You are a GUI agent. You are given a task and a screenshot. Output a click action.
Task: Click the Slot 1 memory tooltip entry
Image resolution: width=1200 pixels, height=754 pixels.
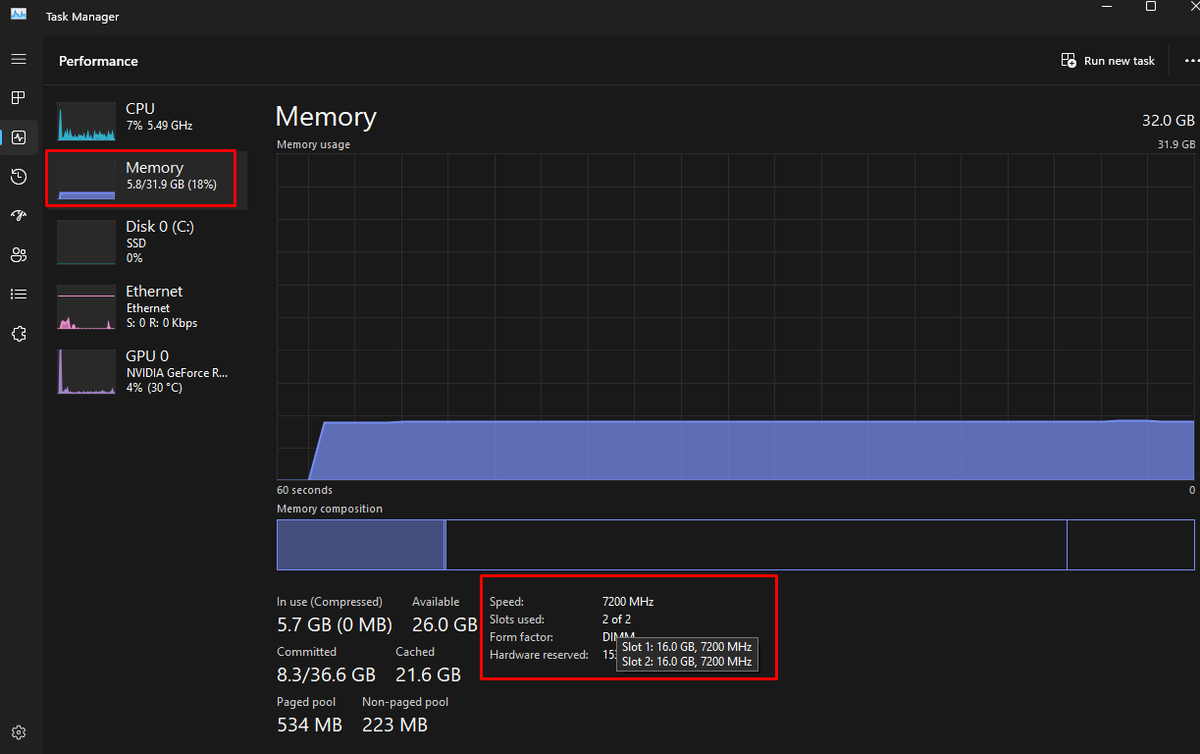pyautogui.click(x=686, y=646)
